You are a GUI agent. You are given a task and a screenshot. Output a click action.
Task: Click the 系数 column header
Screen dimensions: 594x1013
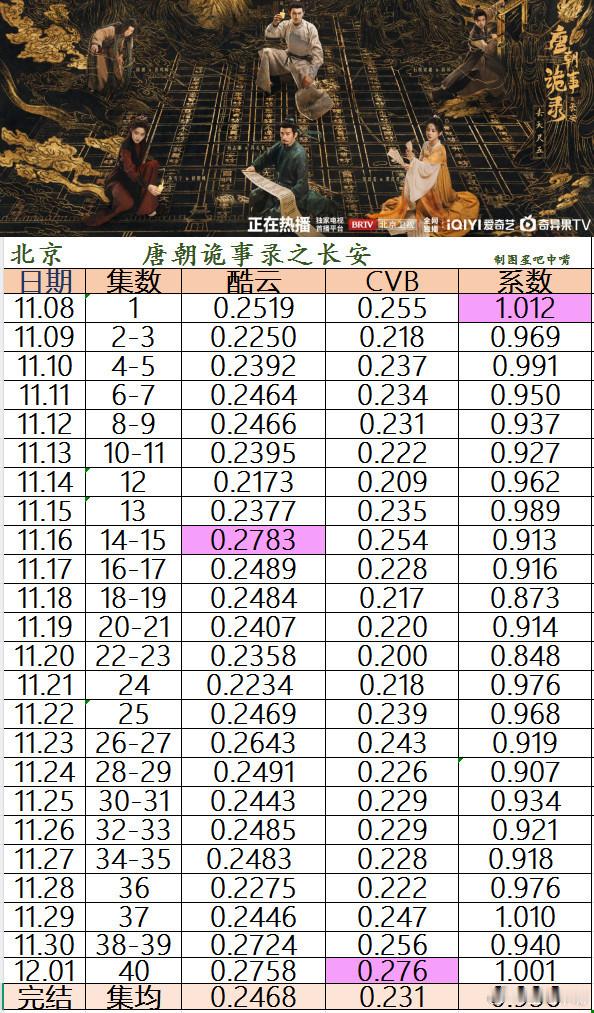pyautogui.click(x=525, y=281)
